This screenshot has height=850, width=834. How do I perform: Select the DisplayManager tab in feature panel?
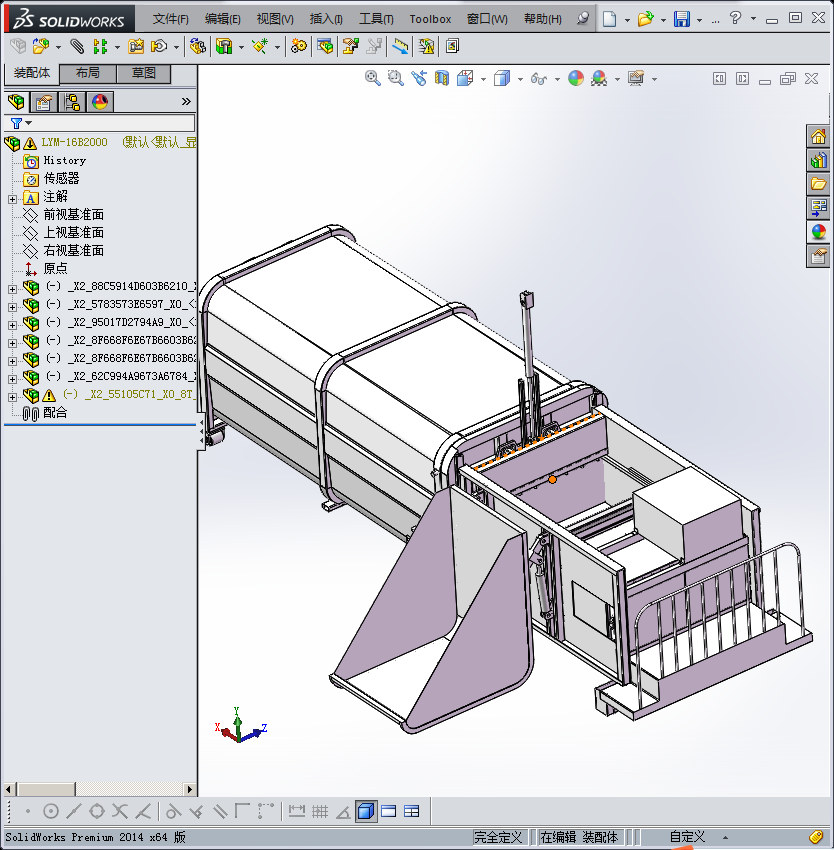pyautogui.click(x=99, y=101)
